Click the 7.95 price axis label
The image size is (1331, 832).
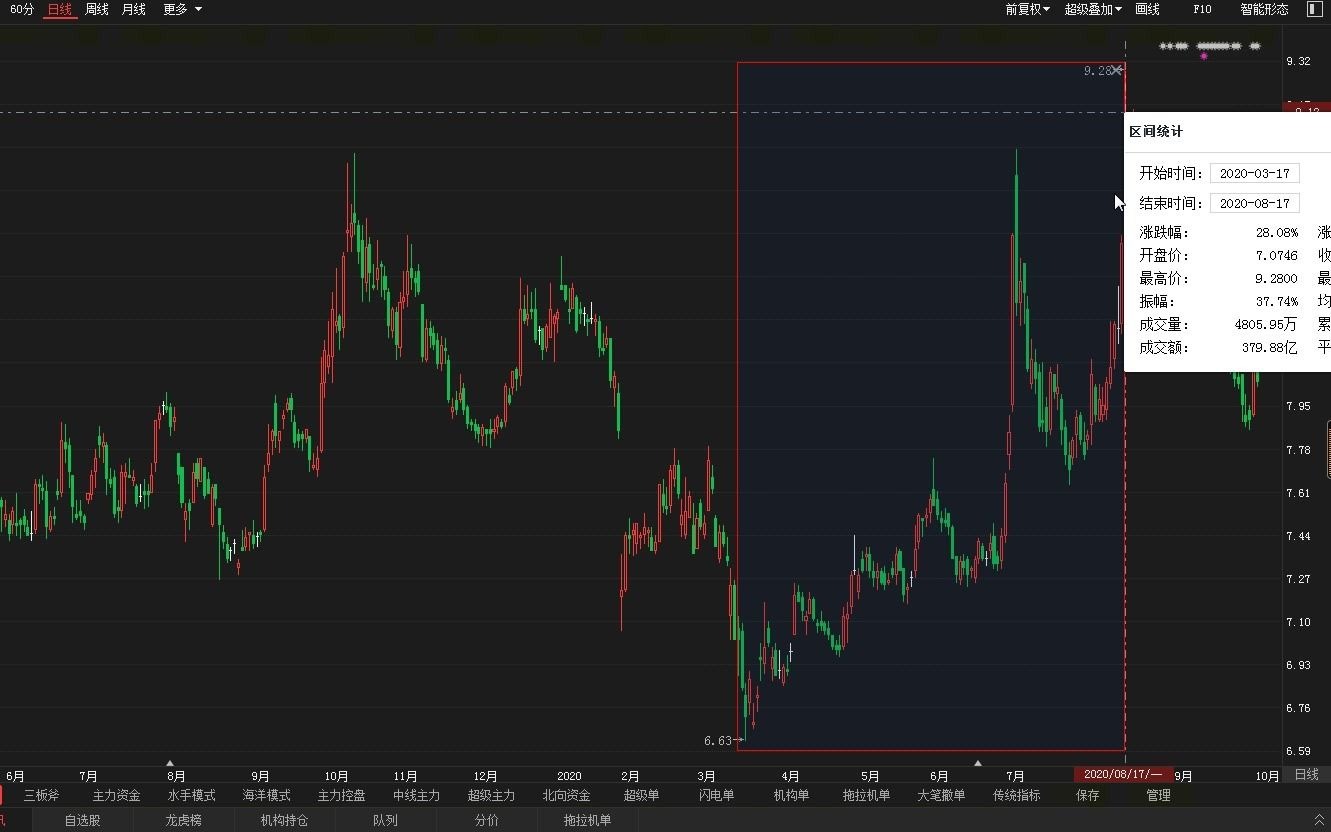pos(1298,406)
